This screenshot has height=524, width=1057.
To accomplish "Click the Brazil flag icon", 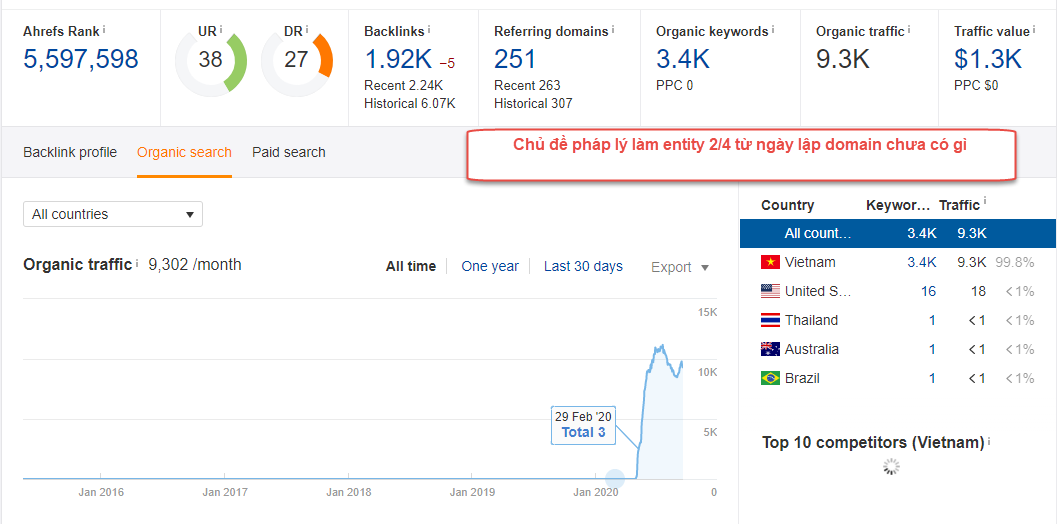I will 770,378.
